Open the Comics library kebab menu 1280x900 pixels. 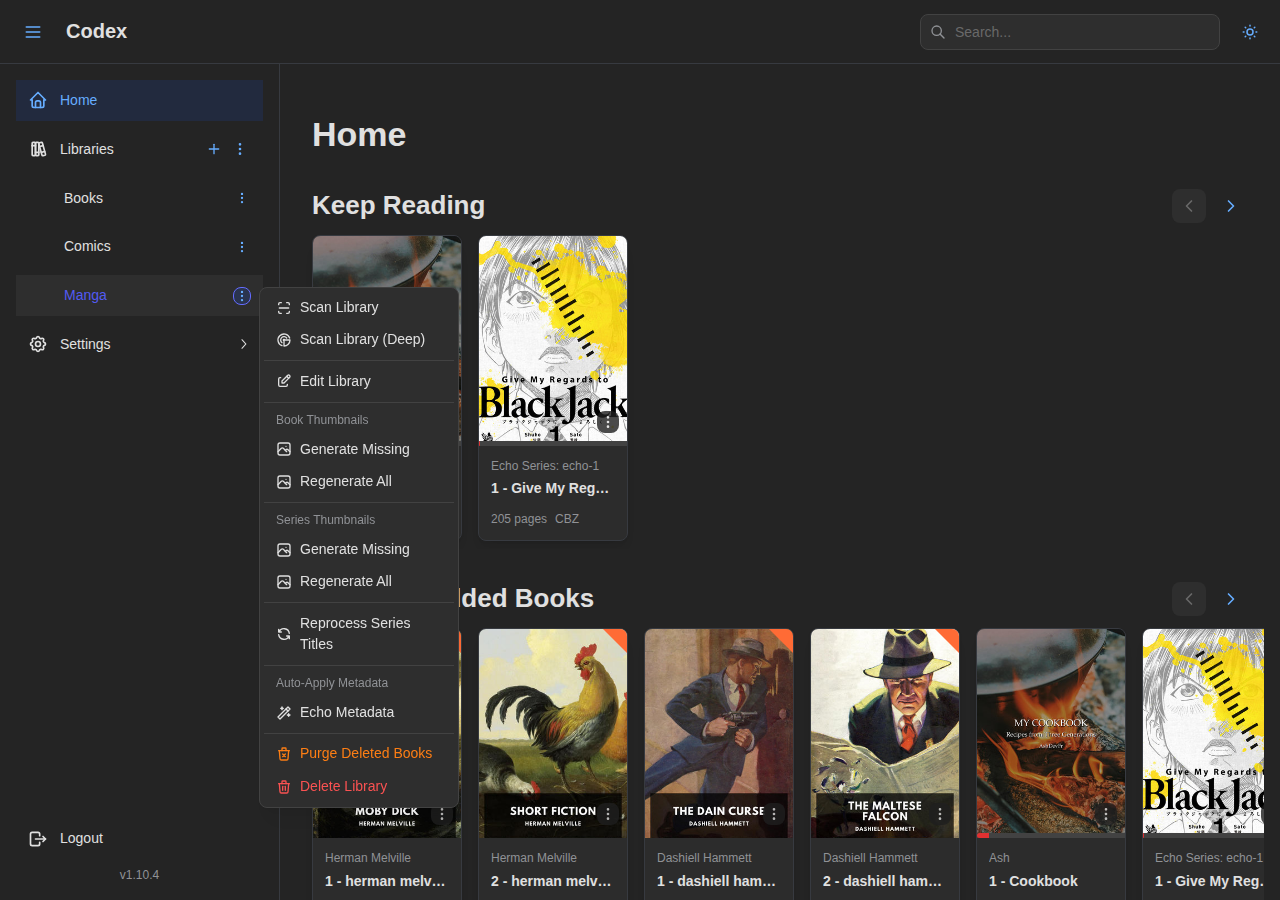(x=241, y=246)
